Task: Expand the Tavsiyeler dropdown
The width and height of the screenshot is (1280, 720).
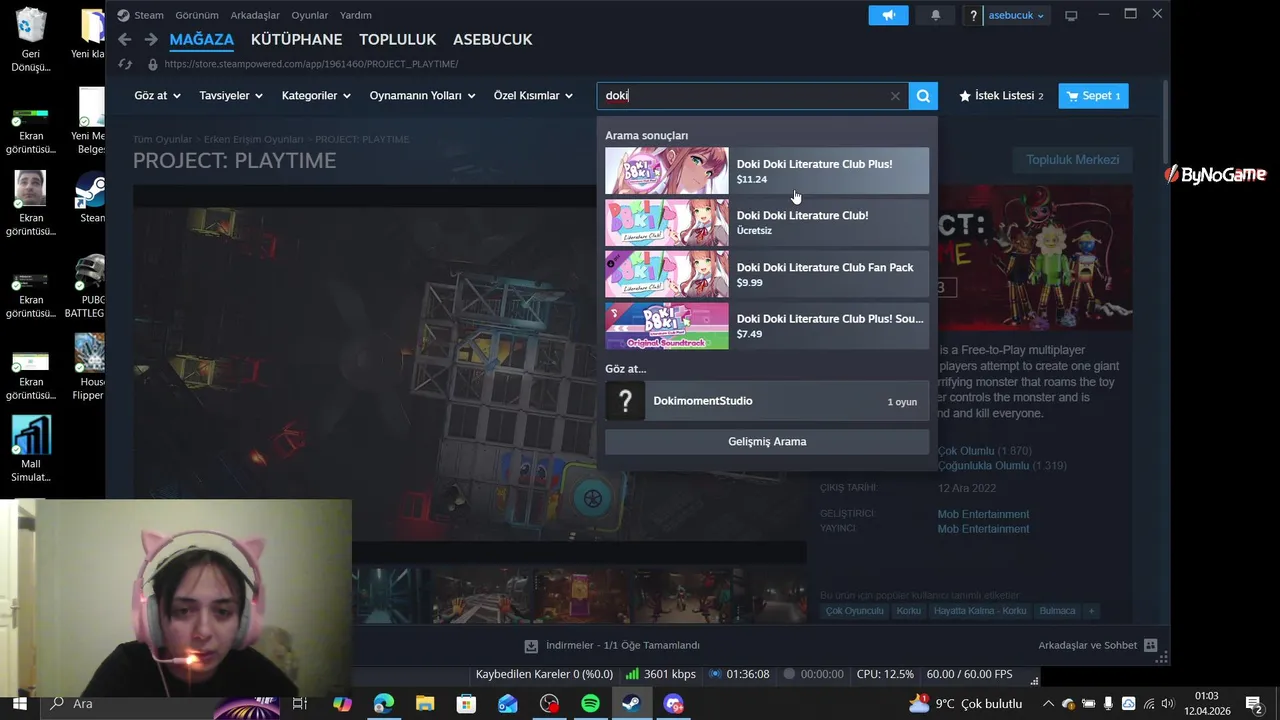Action: click(x=231, y=96)
